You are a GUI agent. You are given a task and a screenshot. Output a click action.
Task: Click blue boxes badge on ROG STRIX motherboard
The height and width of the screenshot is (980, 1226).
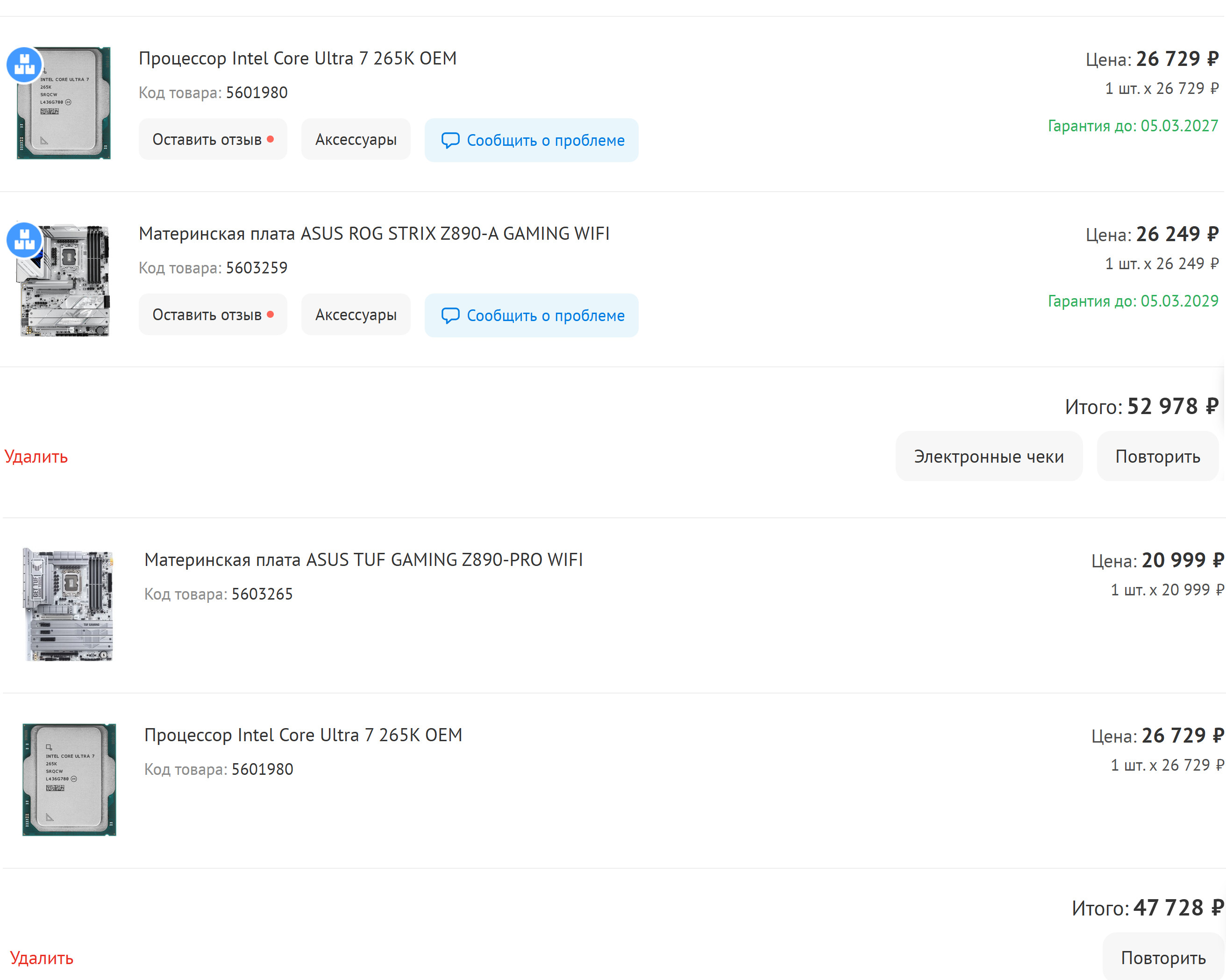click(x=24, y=239)
